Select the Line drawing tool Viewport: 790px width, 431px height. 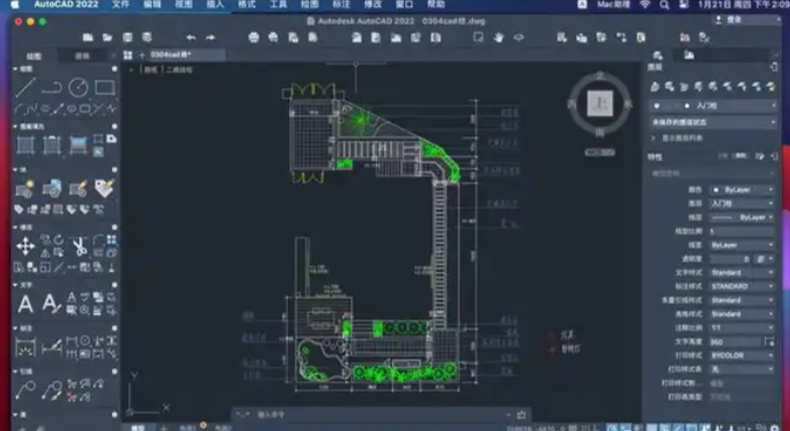pos(25,88)
